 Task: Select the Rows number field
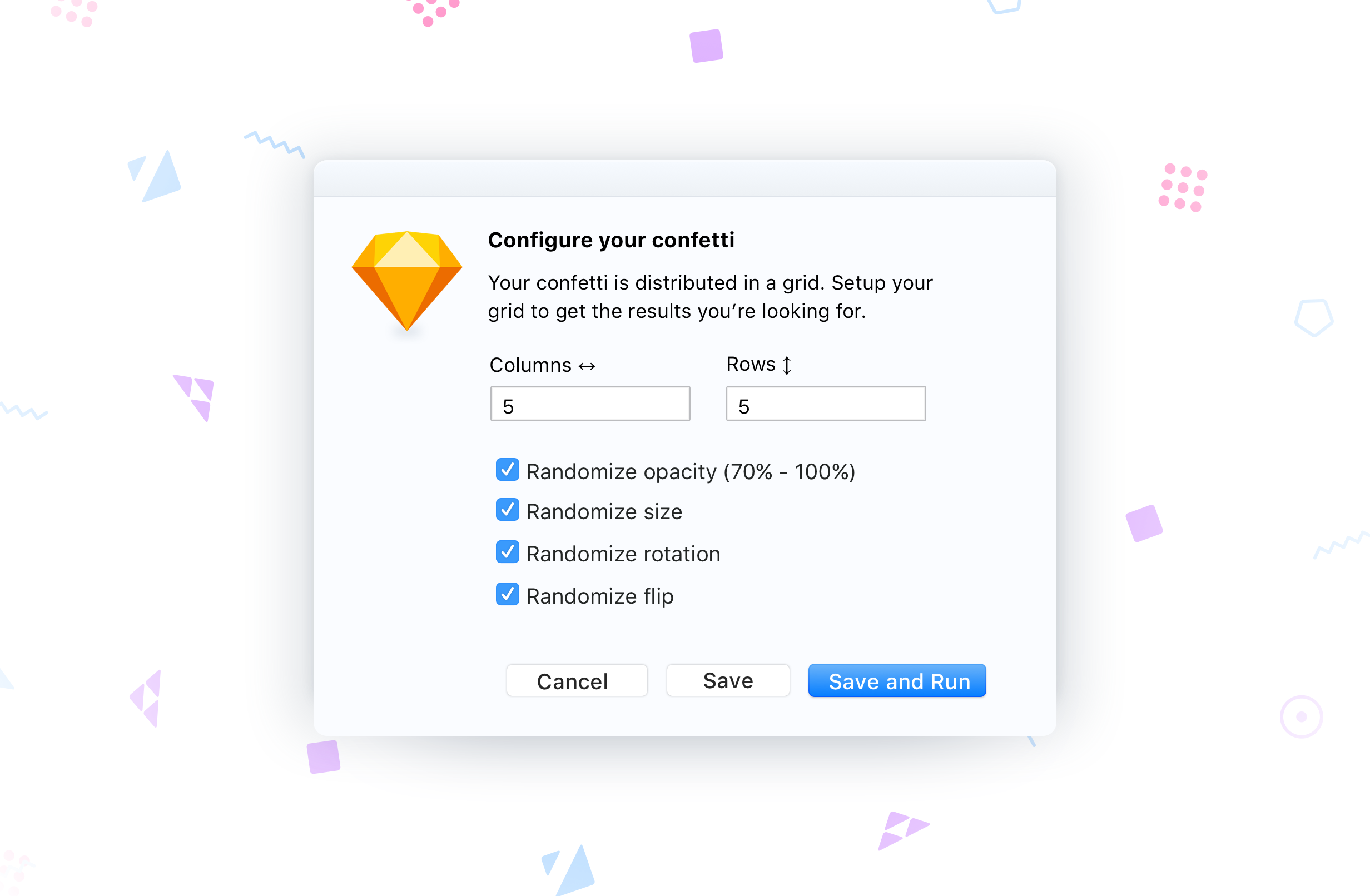tap(825, 405)
